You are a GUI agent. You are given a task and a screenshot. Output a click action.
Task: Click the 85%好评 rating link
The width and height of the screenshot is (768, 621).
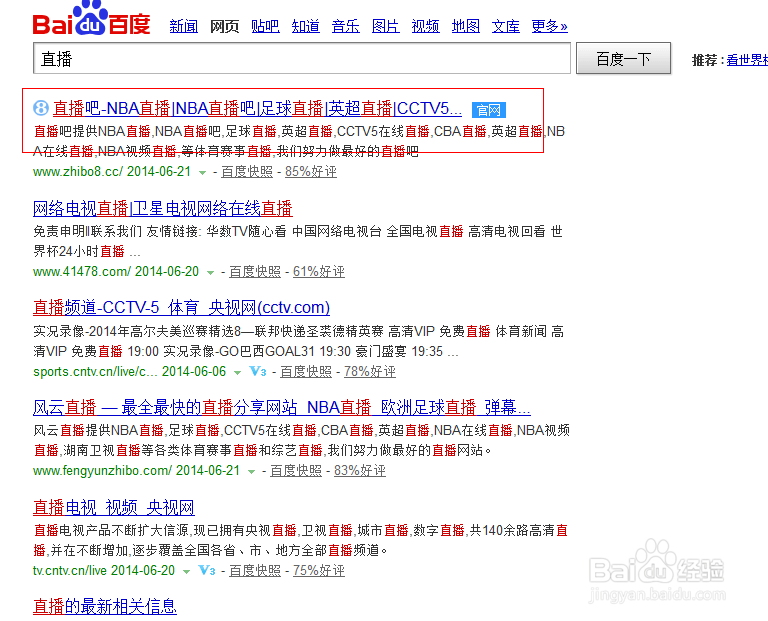[311, 172]
